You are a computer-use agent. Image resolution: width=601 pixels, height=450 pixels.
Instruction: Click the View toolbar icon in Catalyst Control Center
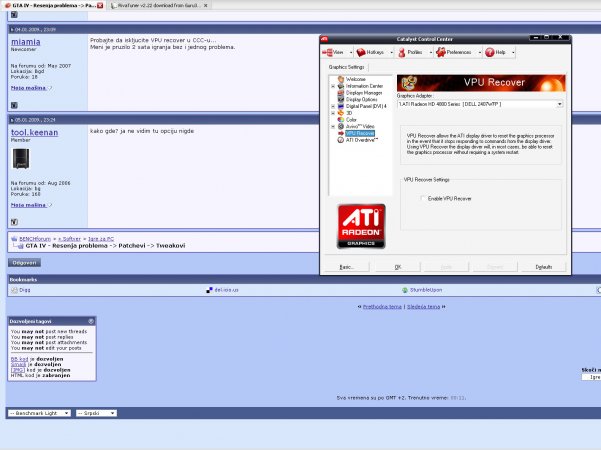[327, 52]
